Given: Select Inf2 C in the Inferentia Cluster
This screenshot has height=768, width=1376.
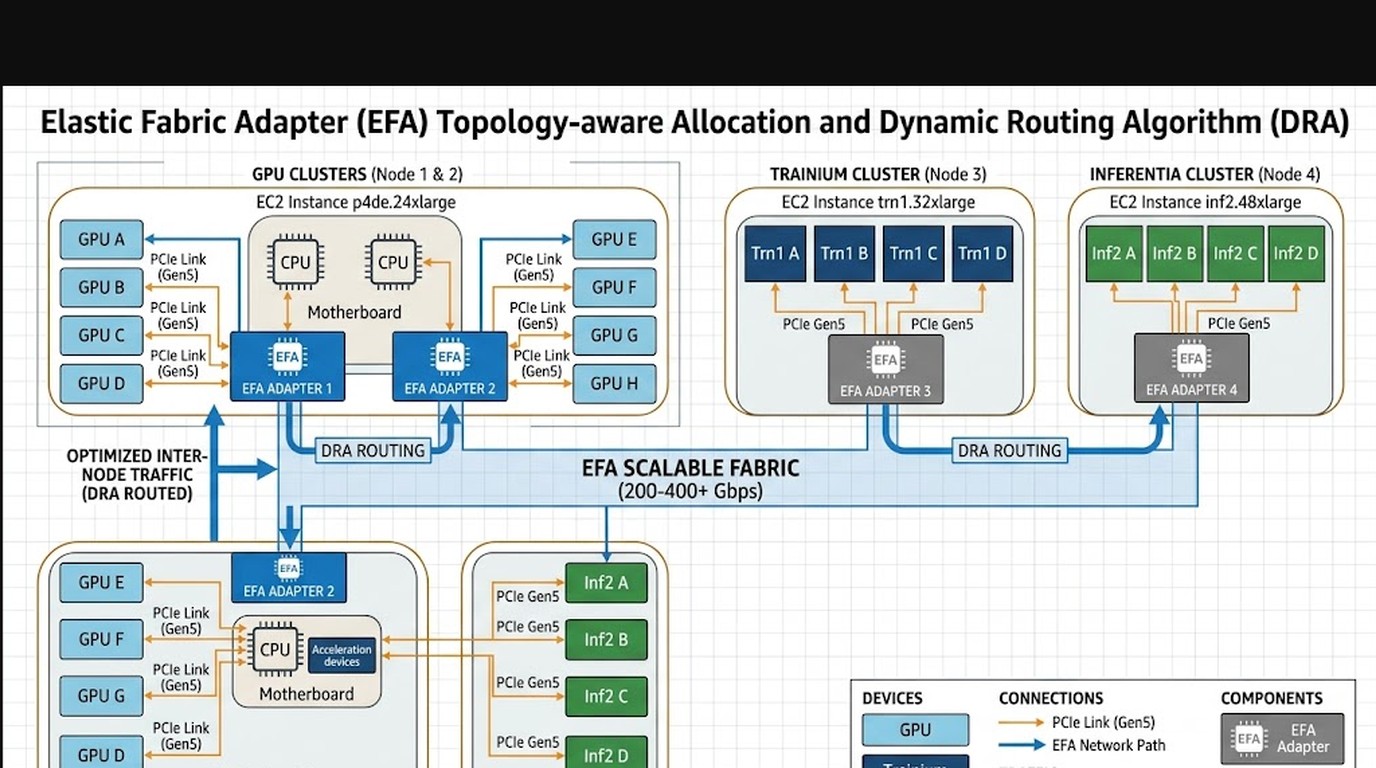Looking at the screenshot, I should pos(1235,254).
